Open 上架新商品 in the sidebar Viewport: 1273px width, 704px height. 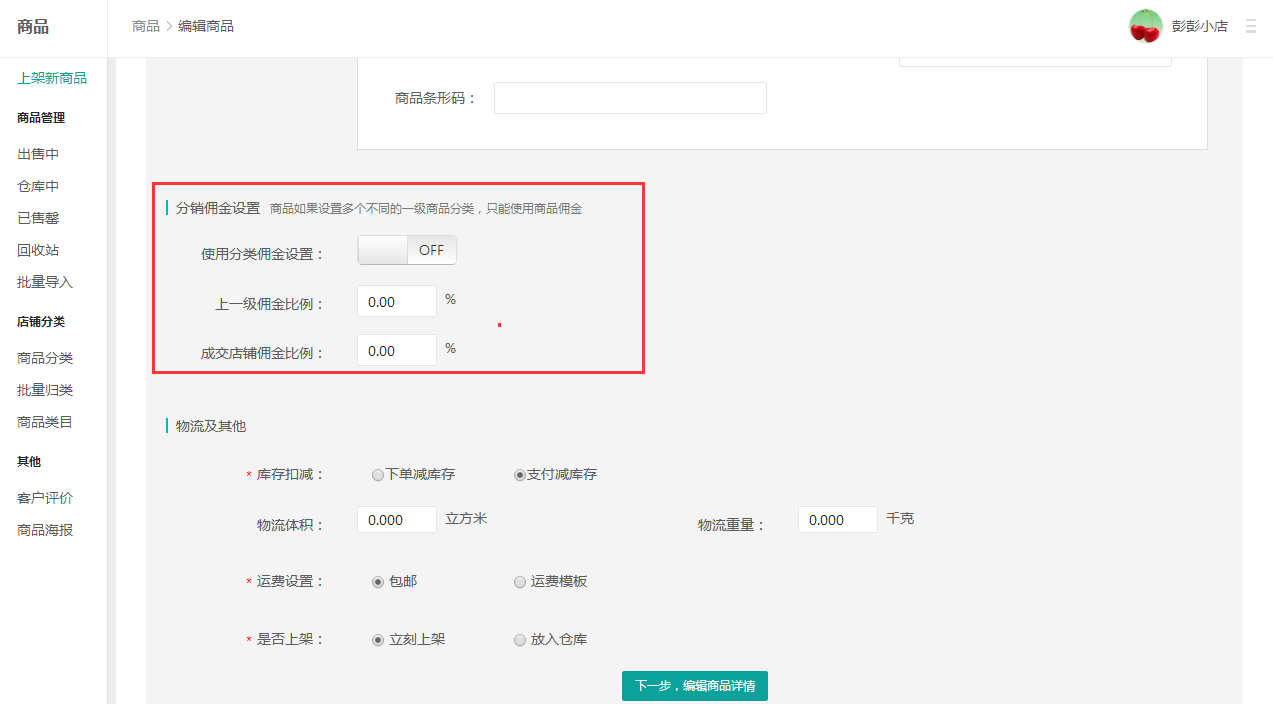pos(52,78)
